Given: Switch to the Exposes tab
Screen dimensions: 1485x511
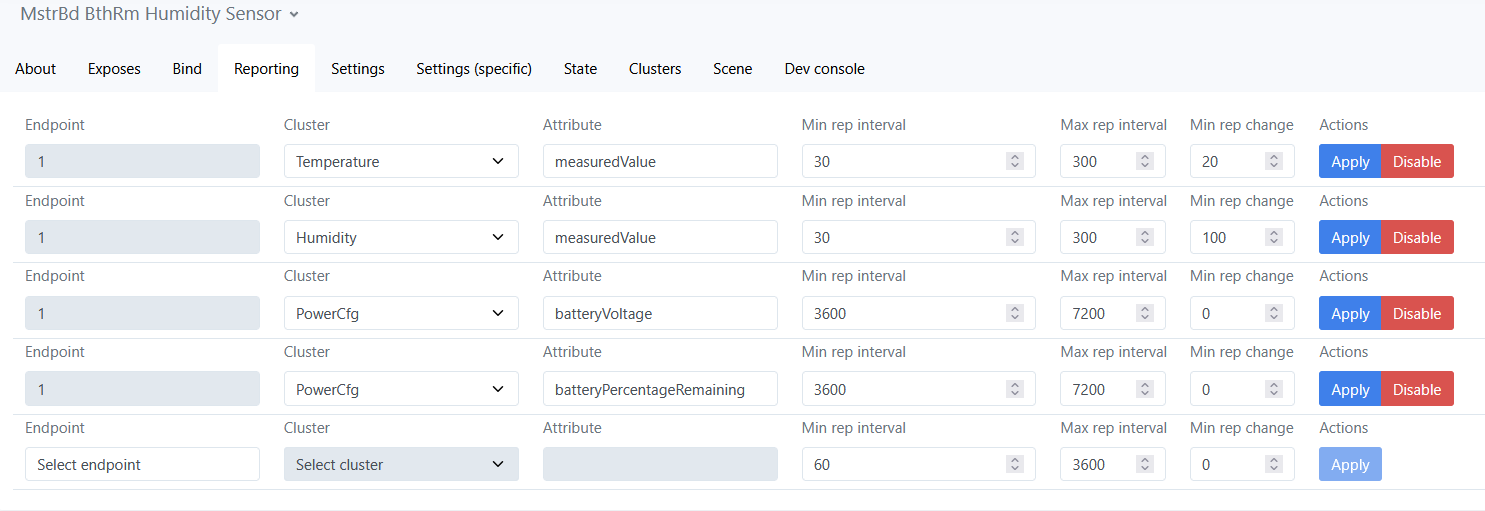Looking at the screenshot, I should point(114,69).
